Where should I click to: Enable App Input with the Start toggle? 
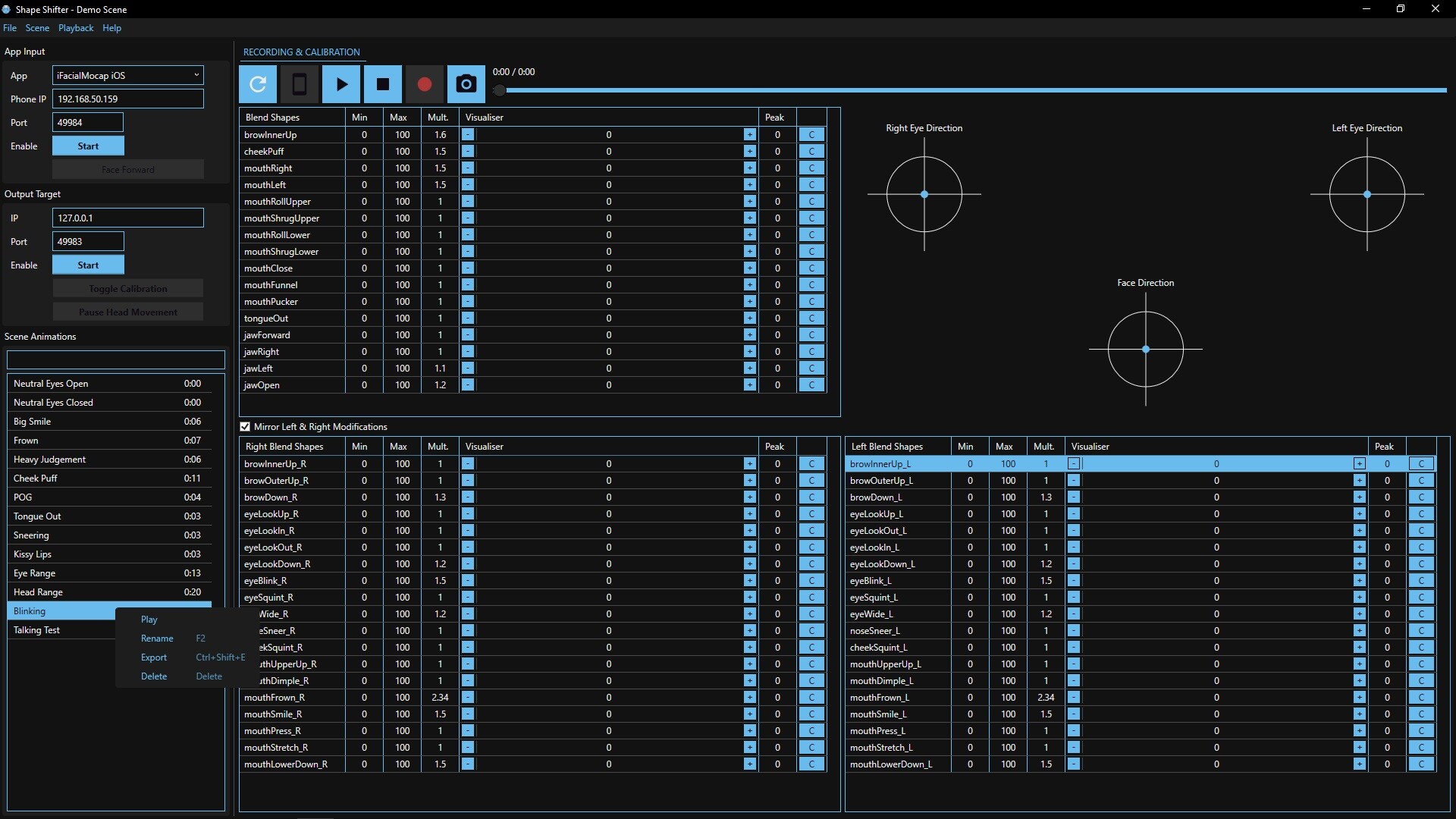click(88, 146)
